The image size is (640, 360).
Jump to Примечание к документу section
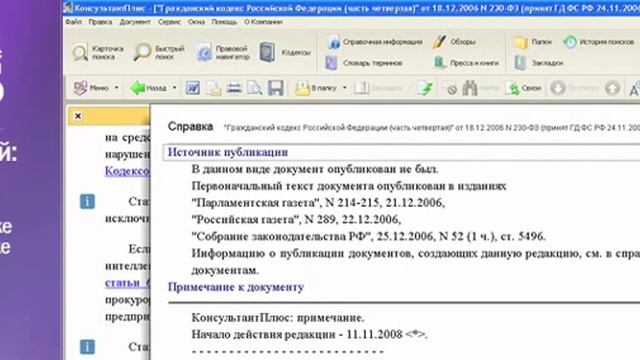point(236,287)
